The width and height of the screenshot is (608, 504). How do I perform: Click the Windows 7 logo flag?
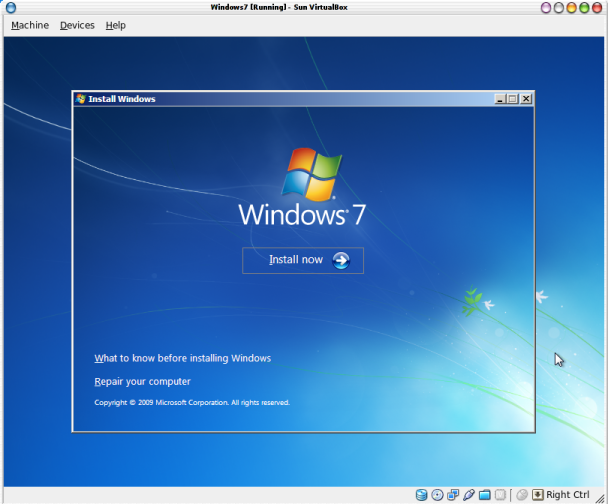pos(312,174)
